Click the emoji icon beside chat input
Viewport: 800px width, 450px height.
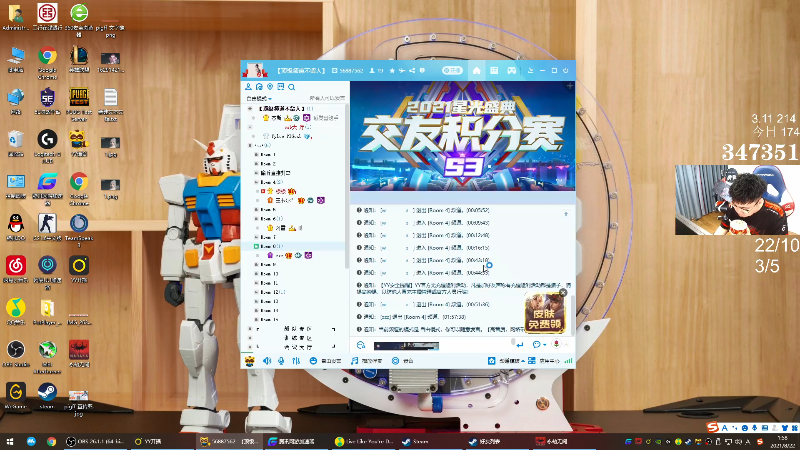point(361,345)
